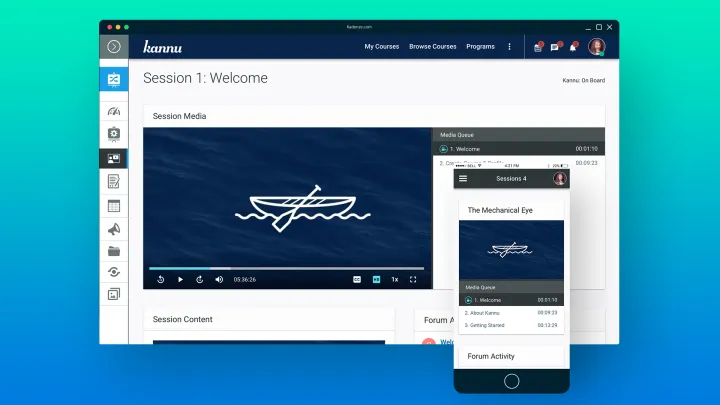The image size is (720, 405).
Task: Open the files folder icon in sidebar
Action: pos(114,251)
